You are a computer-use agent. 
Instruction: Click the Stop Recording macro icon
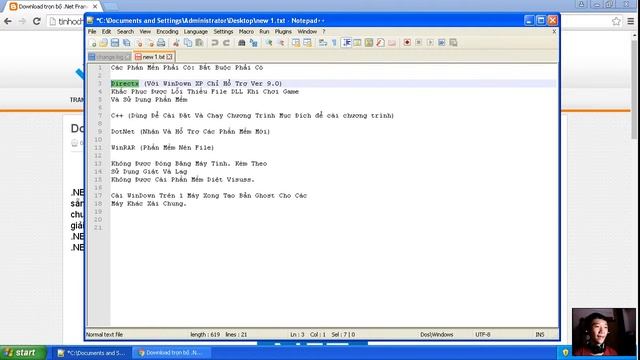[418, 43]
